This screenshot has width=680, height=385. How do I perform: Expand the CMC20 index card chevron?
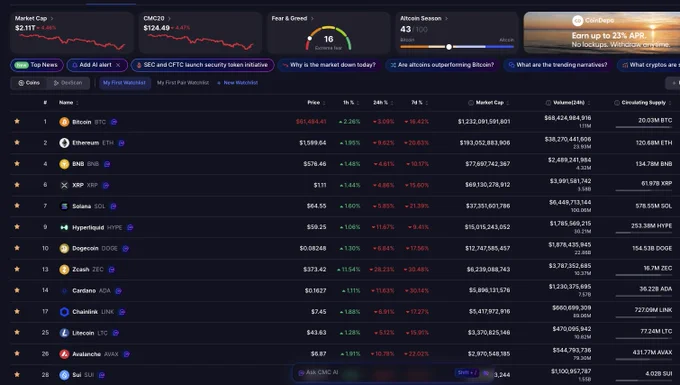pos(169,18)
